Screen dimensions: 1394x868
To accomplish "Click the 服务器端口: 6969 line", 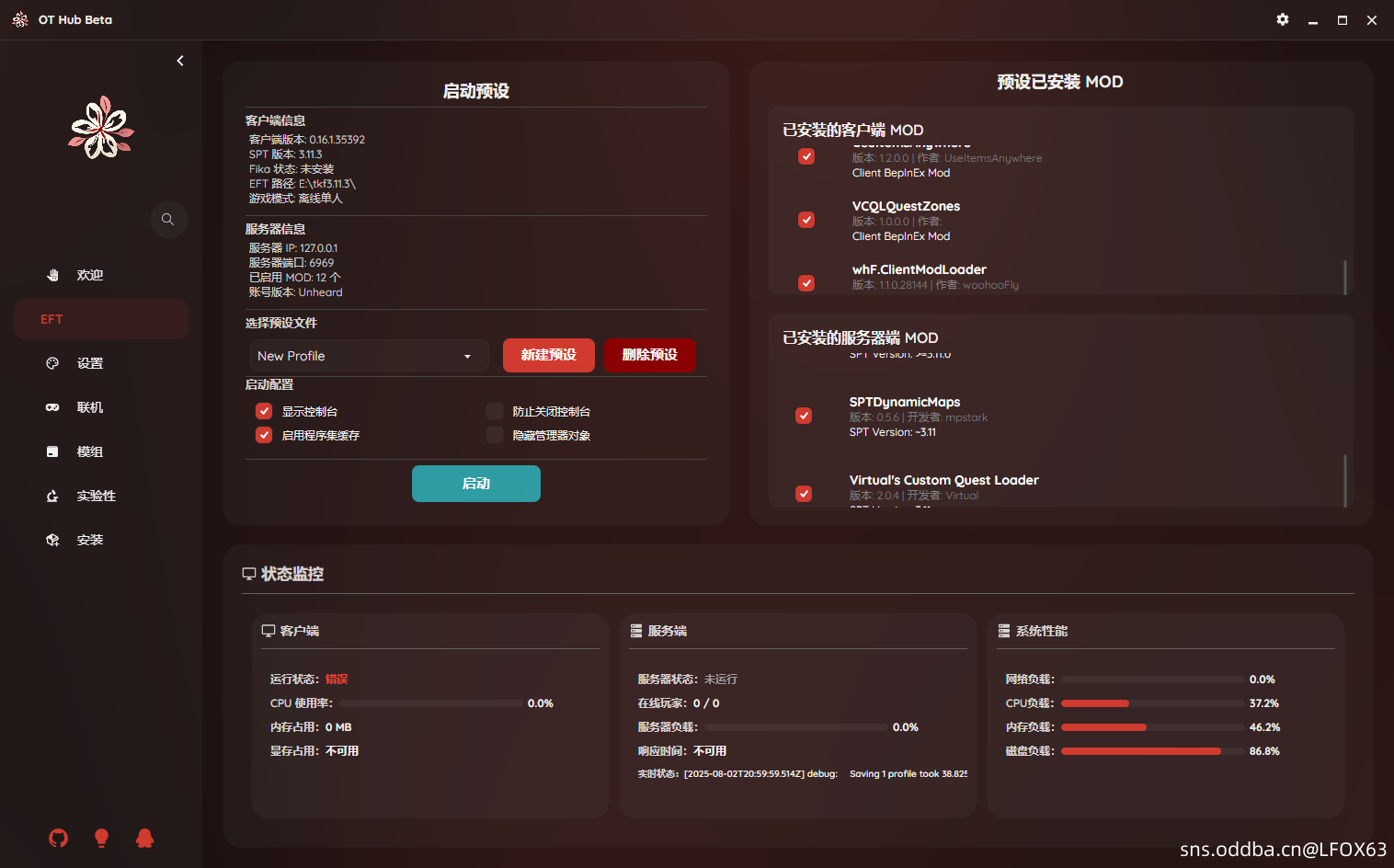I will [x=291, y=263].
